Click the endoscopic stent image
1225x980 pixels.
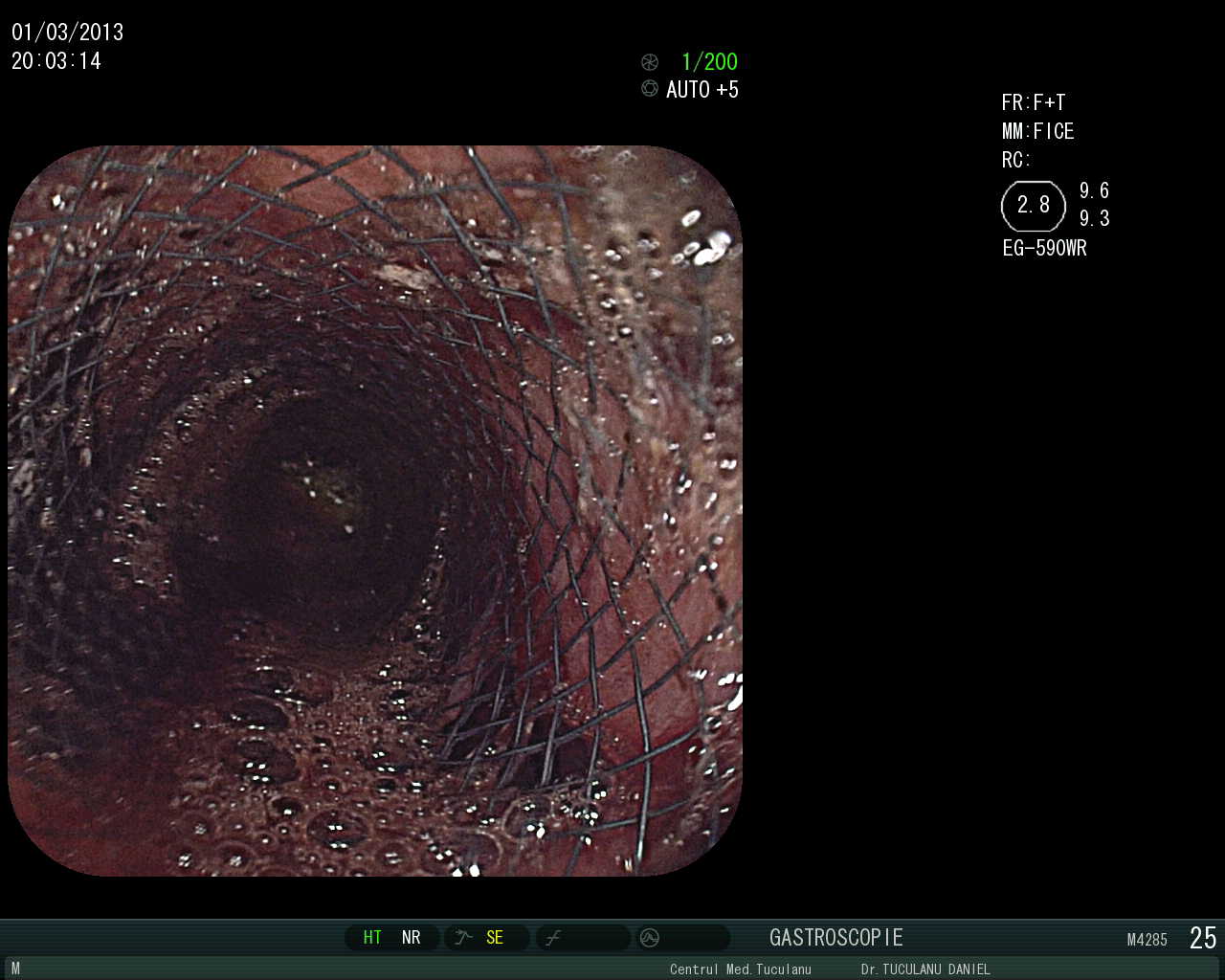(x=375, y=511)
